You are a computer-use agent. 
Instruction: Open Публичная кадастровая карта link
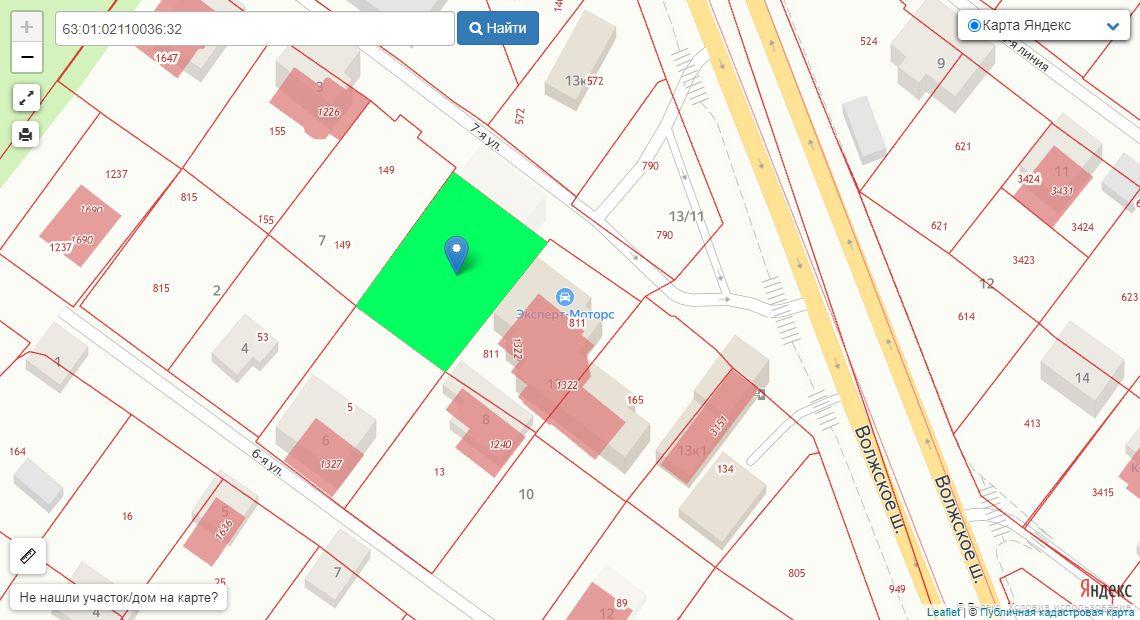pyautogui.click(x=1056, y=613)
